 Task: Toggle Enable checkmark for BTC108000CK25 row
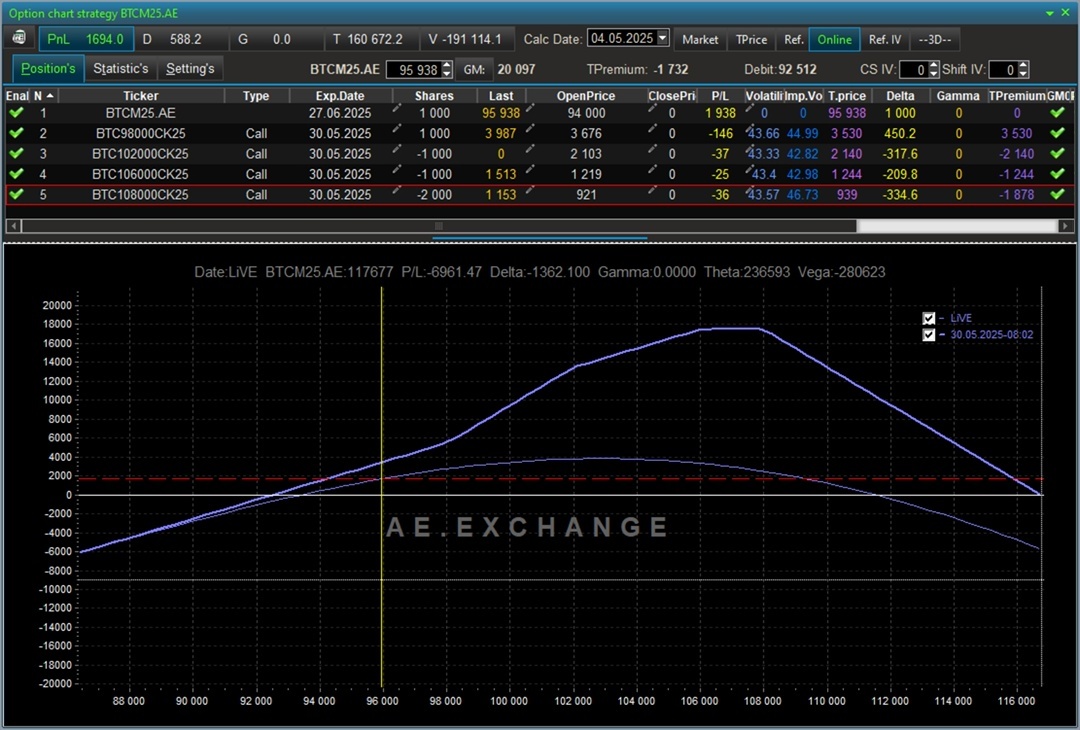[17, 194]
